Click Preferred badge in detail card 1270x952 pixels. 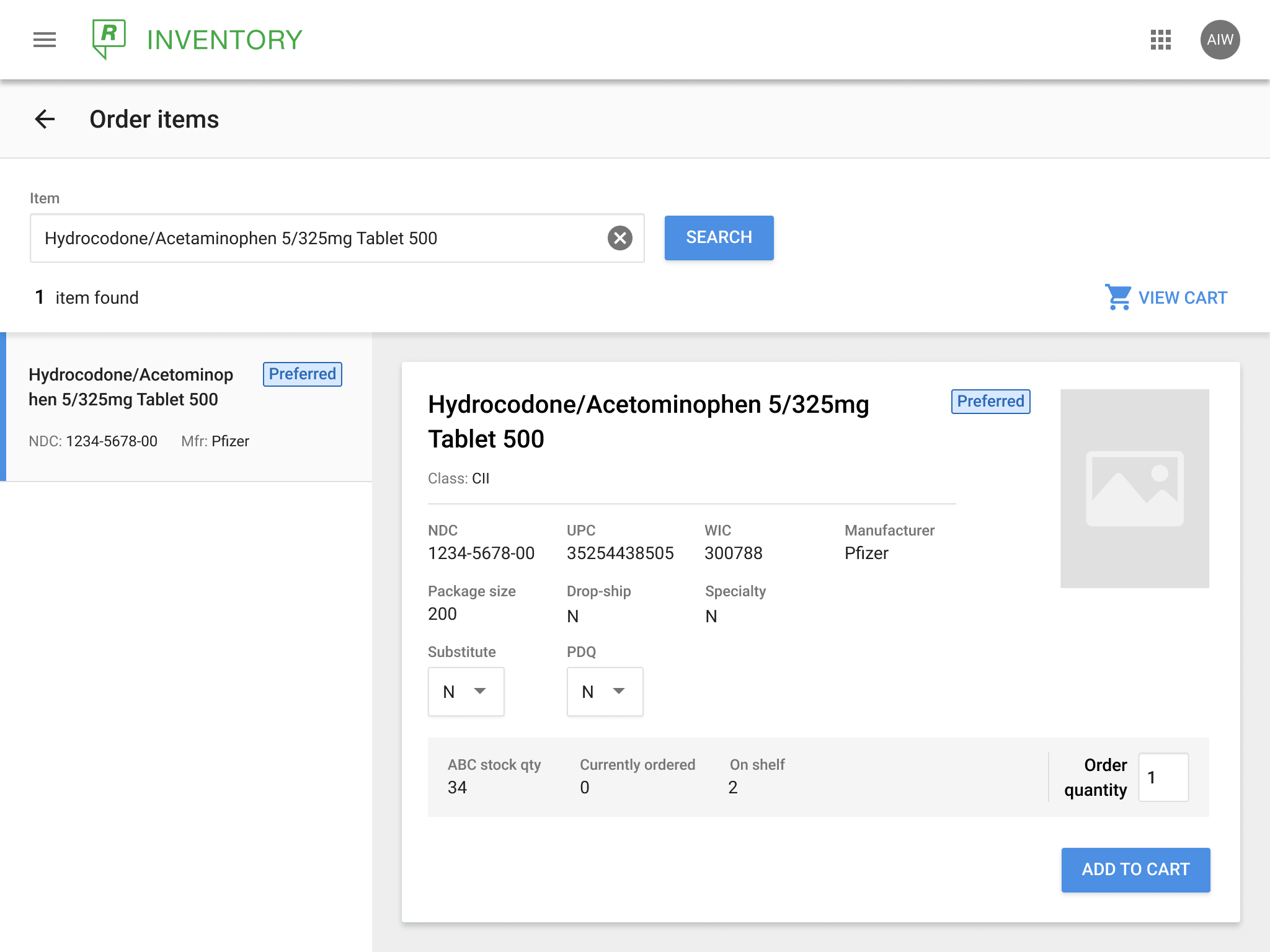[x=990, y=402]
